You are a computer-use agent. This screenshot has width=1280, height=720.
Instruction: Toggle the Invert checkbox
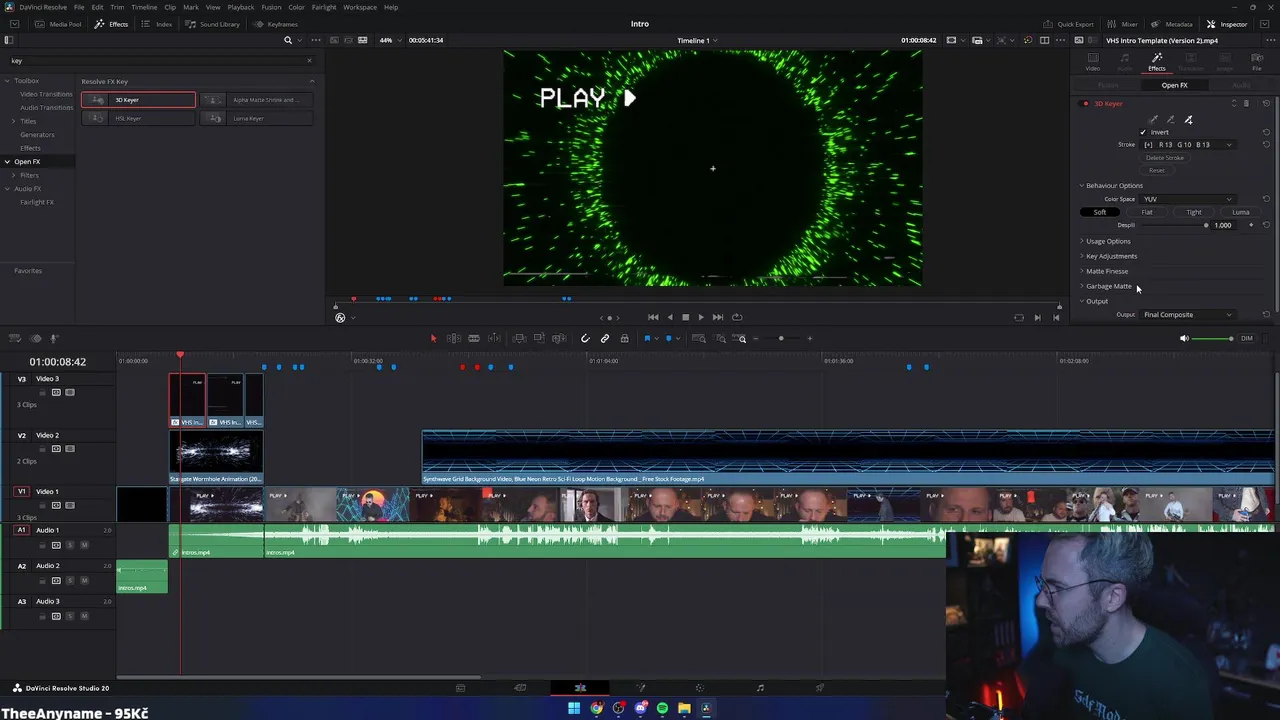coord(1143,132)
